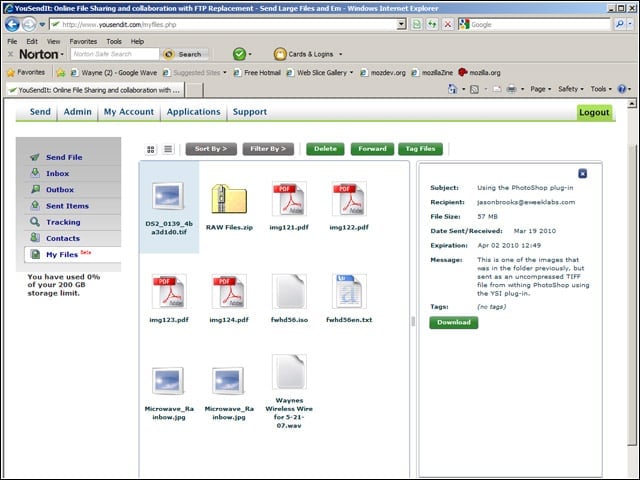Open the Help menu
Image resolution: width=640 pixels, height=480 pixels.
tap(137, 41)
